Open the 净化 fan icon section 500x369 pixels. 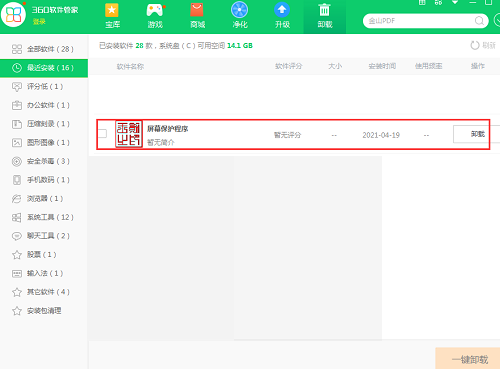point(240,16)
